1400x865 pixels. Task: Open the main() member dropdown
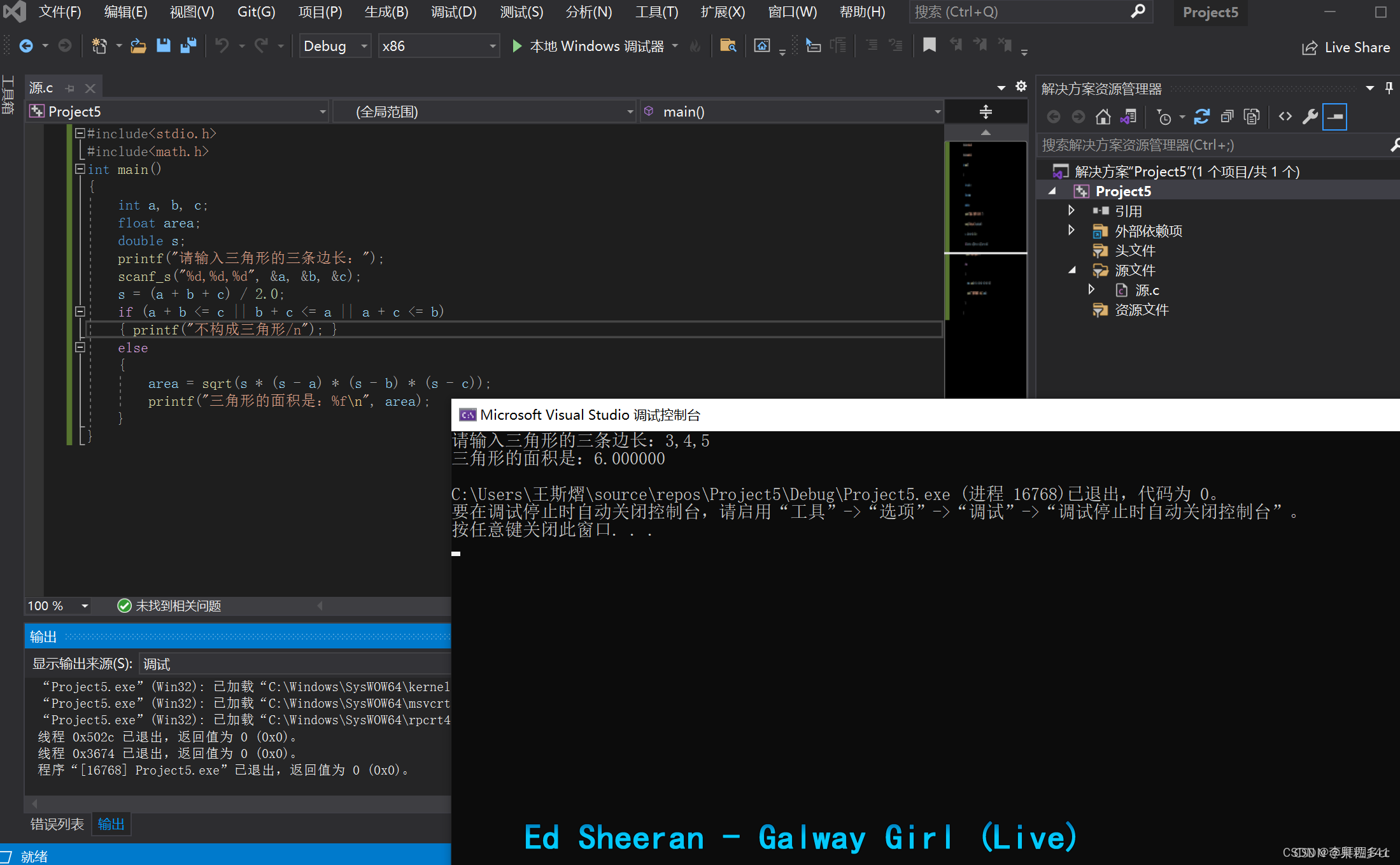791,111
